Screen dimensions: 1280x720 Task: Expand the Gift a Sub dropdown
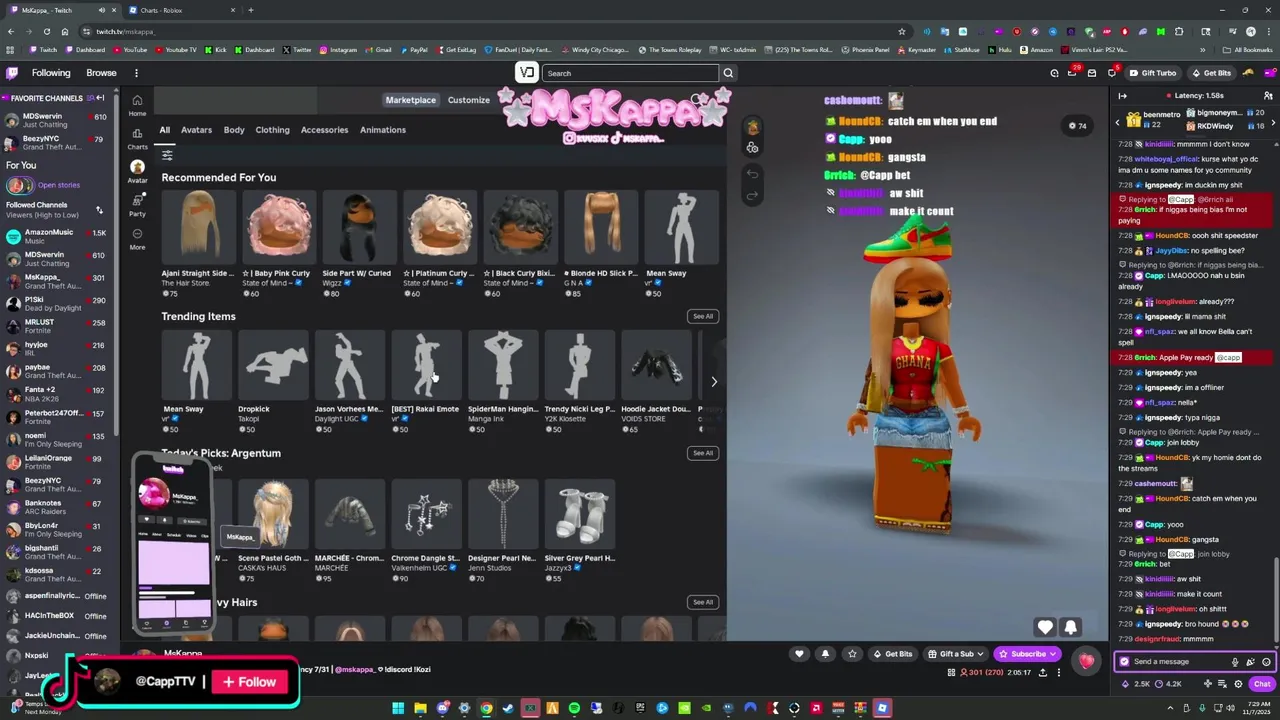[x=981, y=654]
